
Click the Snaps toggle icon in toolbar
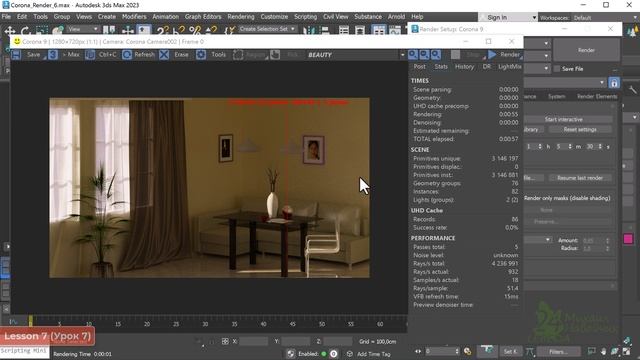click(163, 31)
